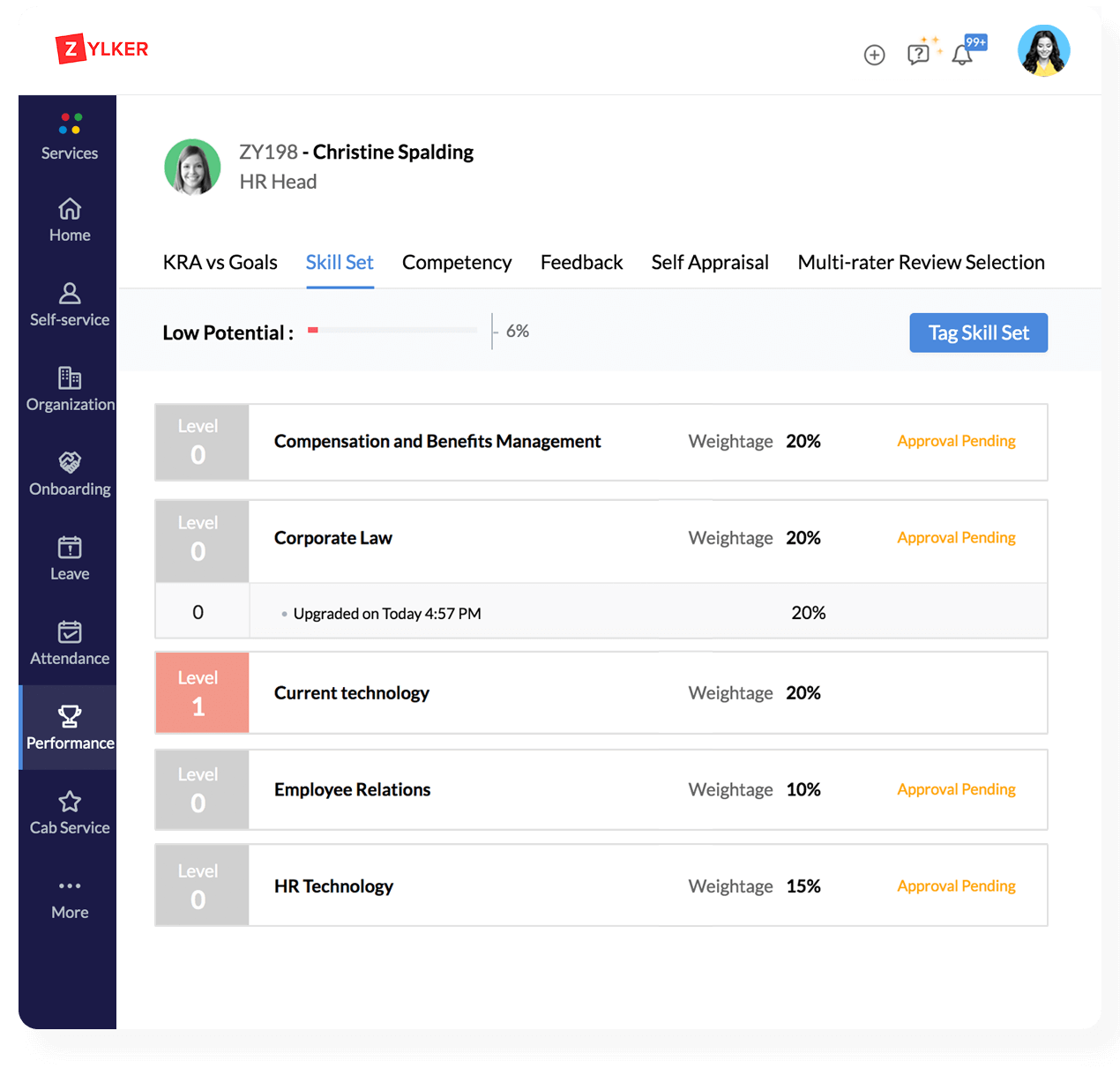Click the 6% potential value
The width and height of the screenshot is (1120, 1068).
(x=518, y=331)
